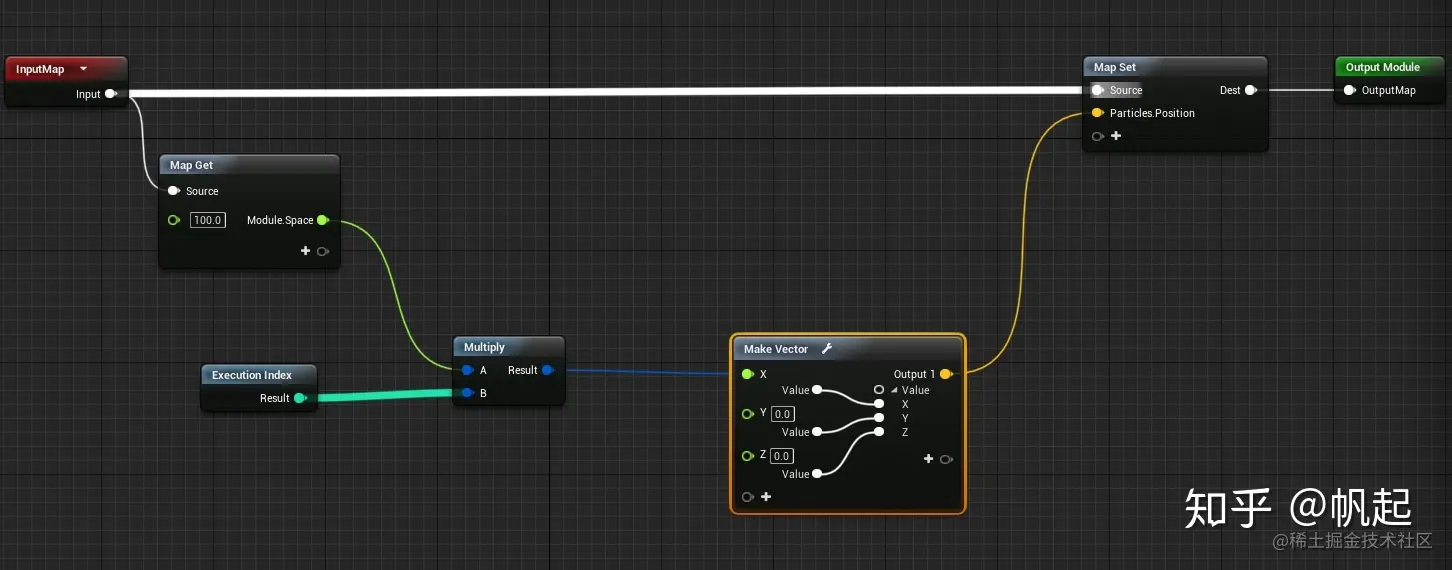The image size is (1452, 570).
Task: Click the Z input pin on Make Vector
Action: [x=748, y=456]
